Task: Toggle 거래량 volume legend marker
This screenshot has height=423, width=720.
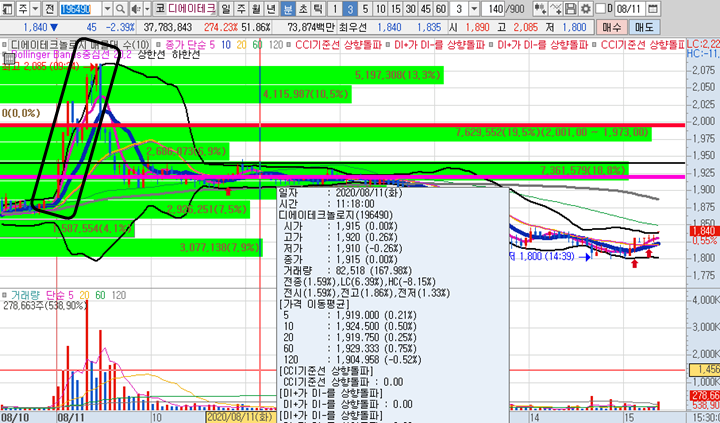Action: click(x=5, y=295)
